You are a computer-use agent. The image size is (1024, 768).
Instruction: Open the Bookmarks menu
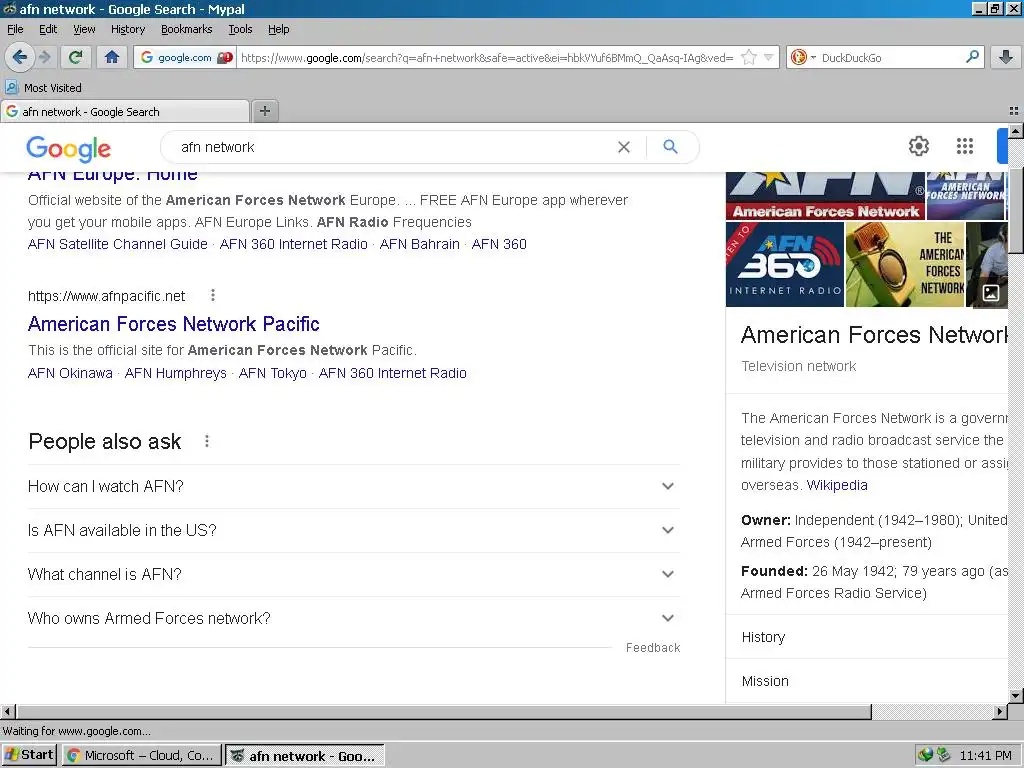[x=187, y=29]
